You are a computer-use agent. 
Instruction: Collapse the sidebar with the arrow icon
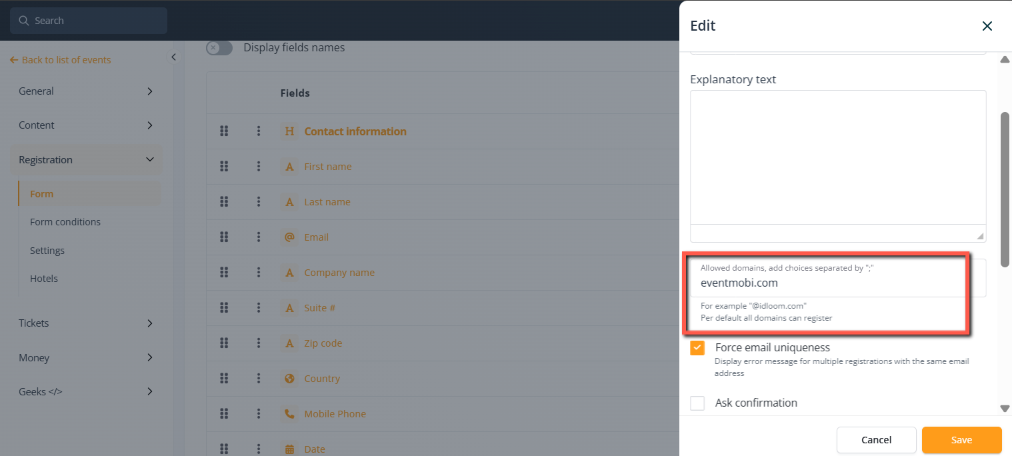pyautogui.click(x=173, y=58)
